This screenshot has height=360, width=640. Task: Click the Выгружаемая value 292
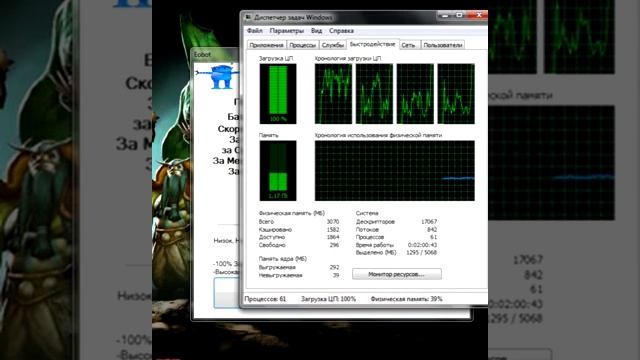[334, 267]
